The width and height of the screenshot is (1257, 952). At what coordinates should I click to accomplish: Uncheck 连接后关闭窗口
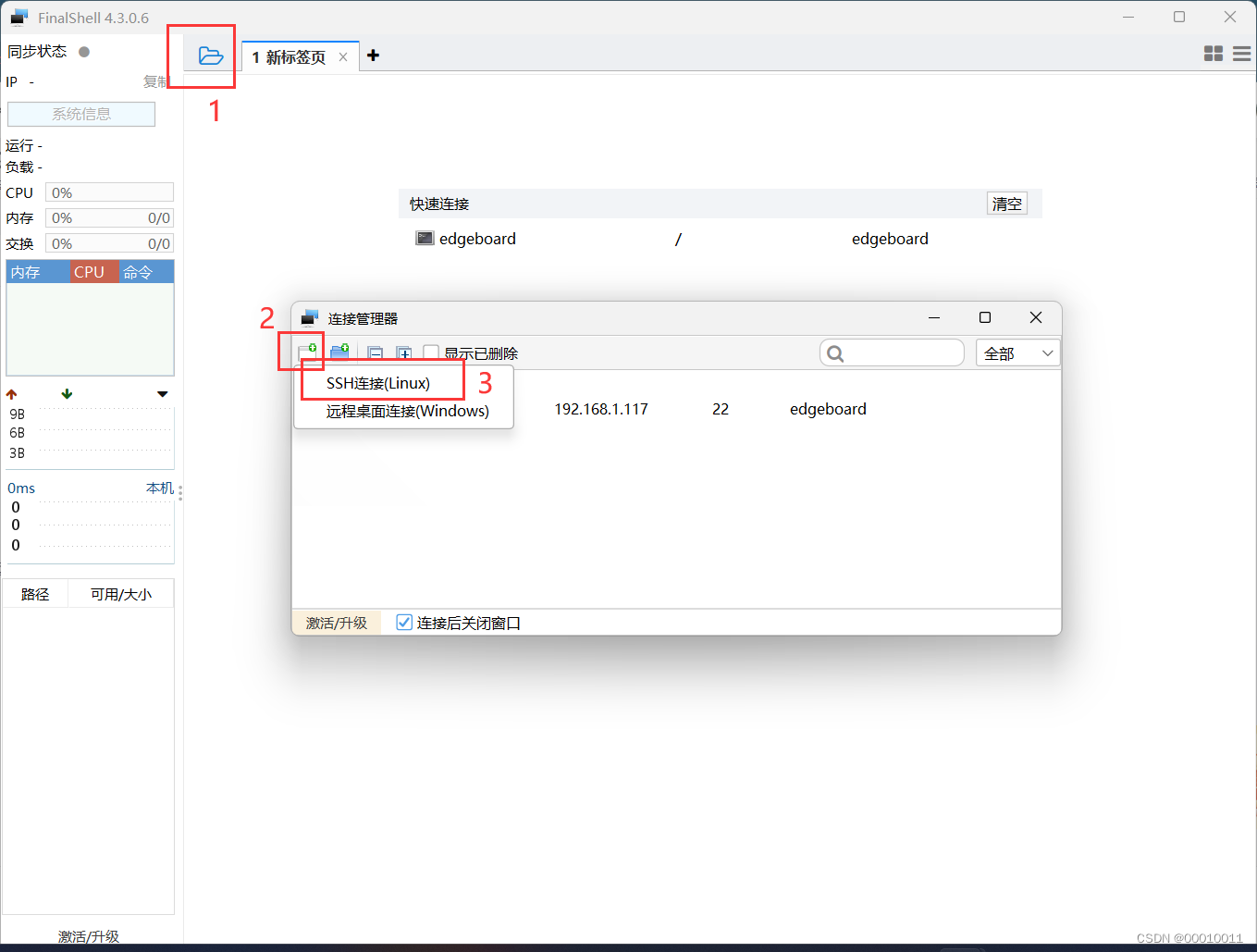[403, 622]
